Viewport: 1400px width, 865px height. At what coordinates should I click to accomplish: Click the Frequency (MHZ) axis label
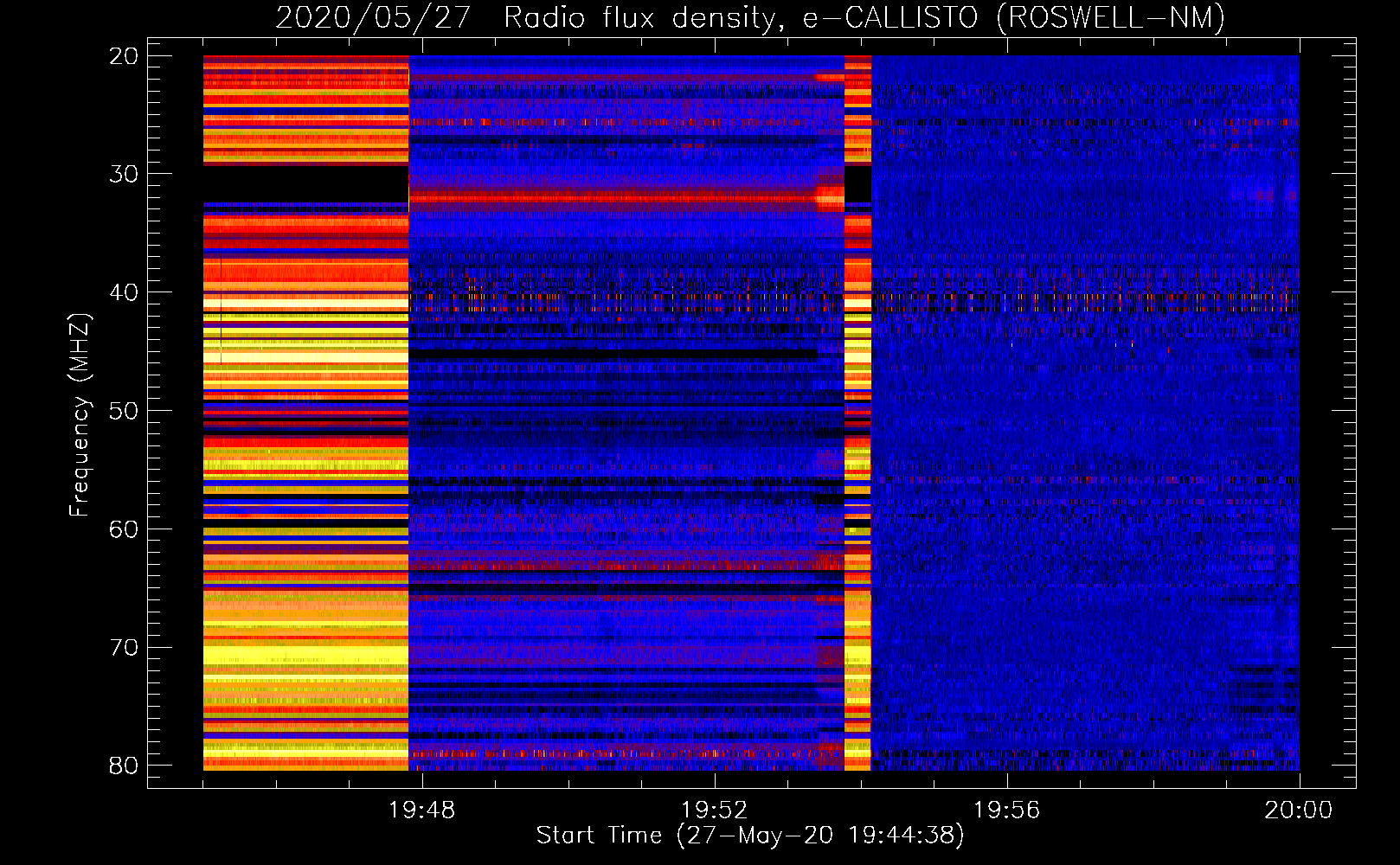coord(79,415)
